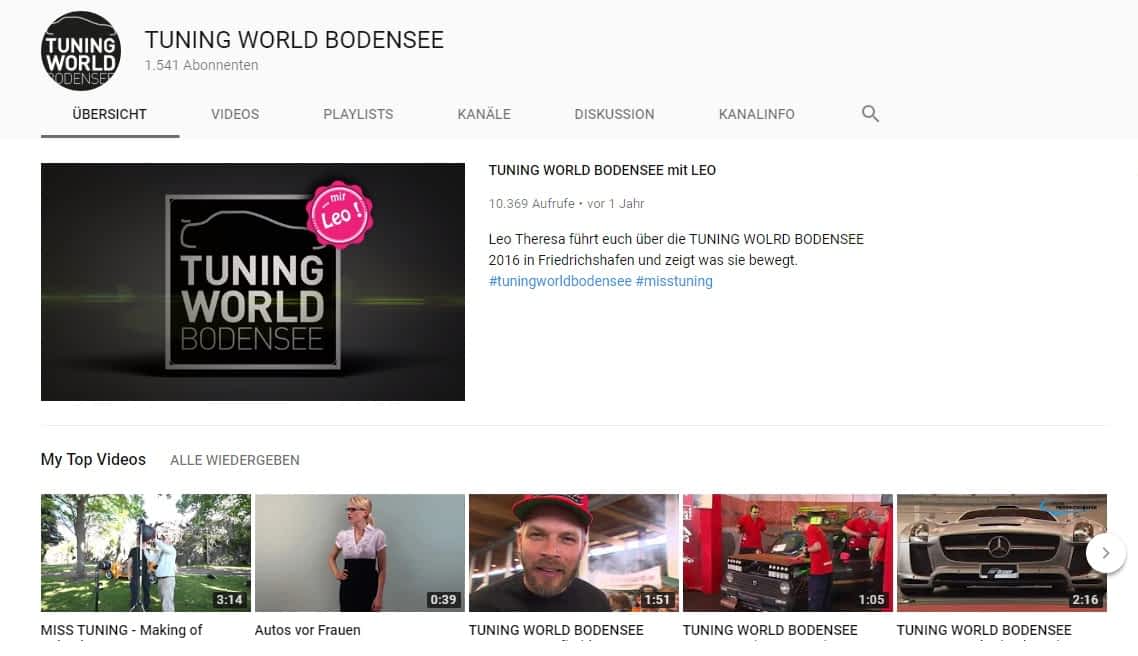
Task: Open the Miss Tuning Making of thumbnail
Action: pyautogui.click(x=146, y=553)
